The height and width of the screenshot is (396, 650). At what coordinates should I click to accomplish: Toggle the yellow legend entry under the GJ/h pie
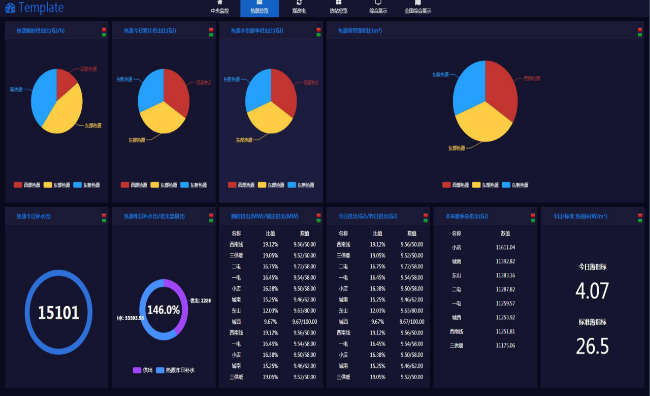pyautogui.click(x=57, y=185)
